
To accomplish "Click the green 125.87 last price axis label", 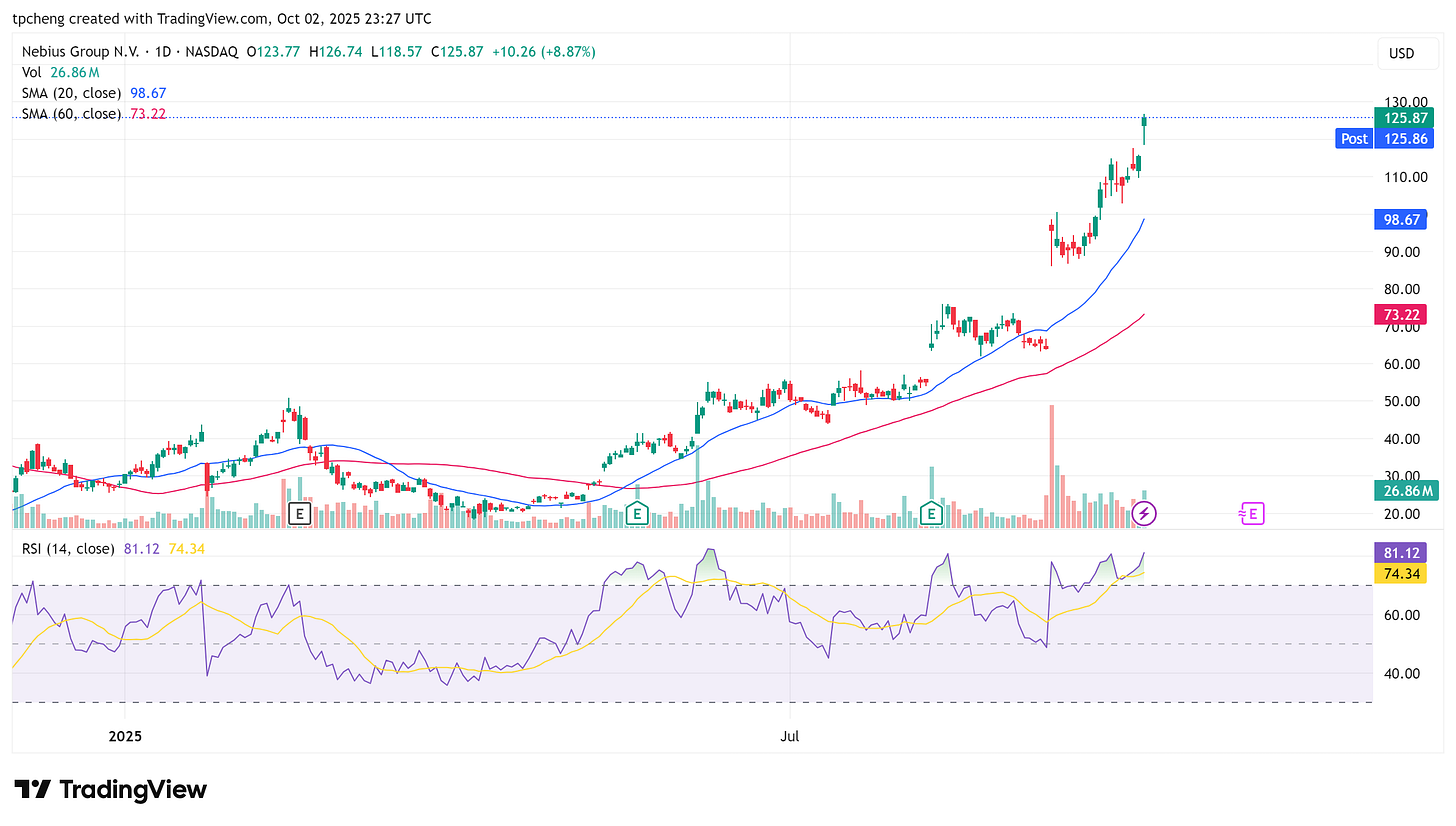I will coord(1403,117).
